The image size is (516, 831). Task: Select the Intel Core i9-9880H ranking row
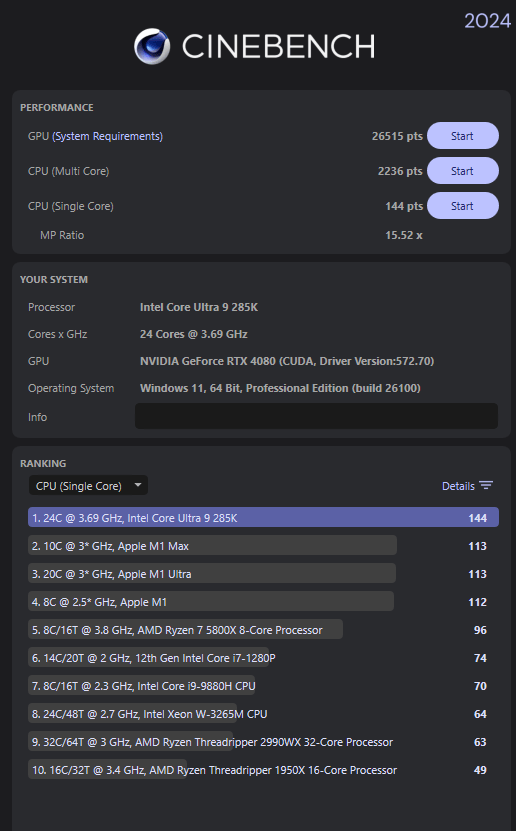263,686
